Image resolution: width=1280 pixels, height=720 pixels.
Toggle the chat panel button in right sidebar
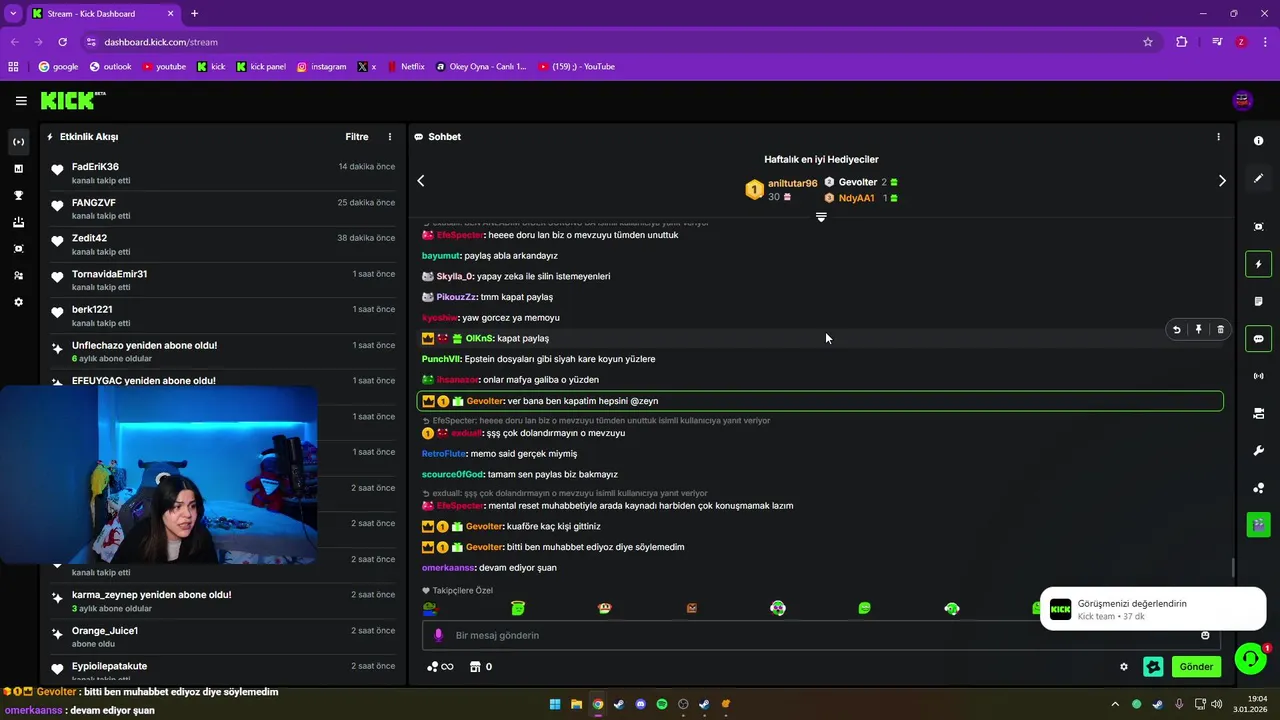pyautogui.click(x=1259, y=339)
